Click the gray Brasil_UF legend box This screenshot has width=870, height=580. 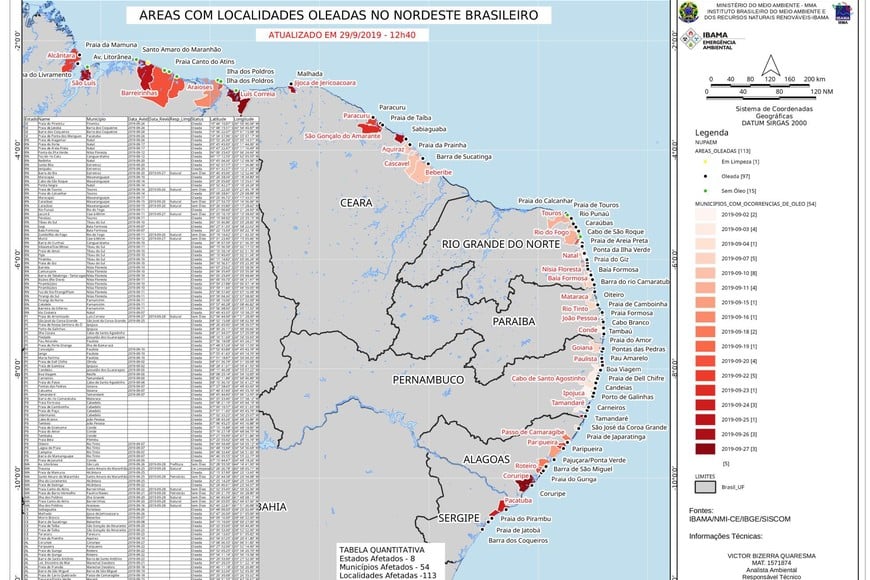tap(704, 487)
